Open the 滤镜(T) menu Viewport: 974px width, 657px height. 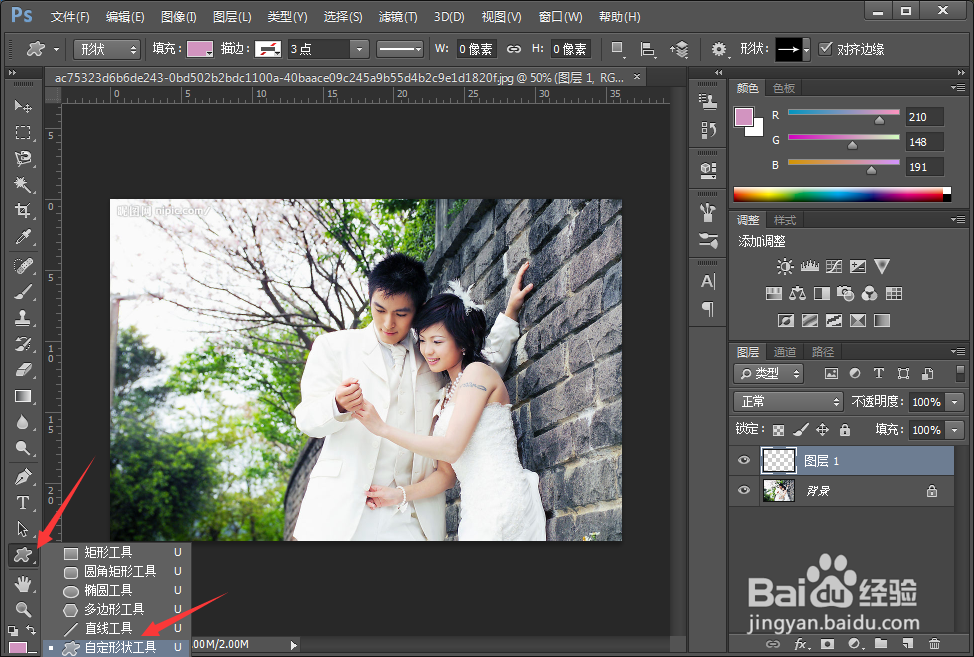click(x=398, y=17)
